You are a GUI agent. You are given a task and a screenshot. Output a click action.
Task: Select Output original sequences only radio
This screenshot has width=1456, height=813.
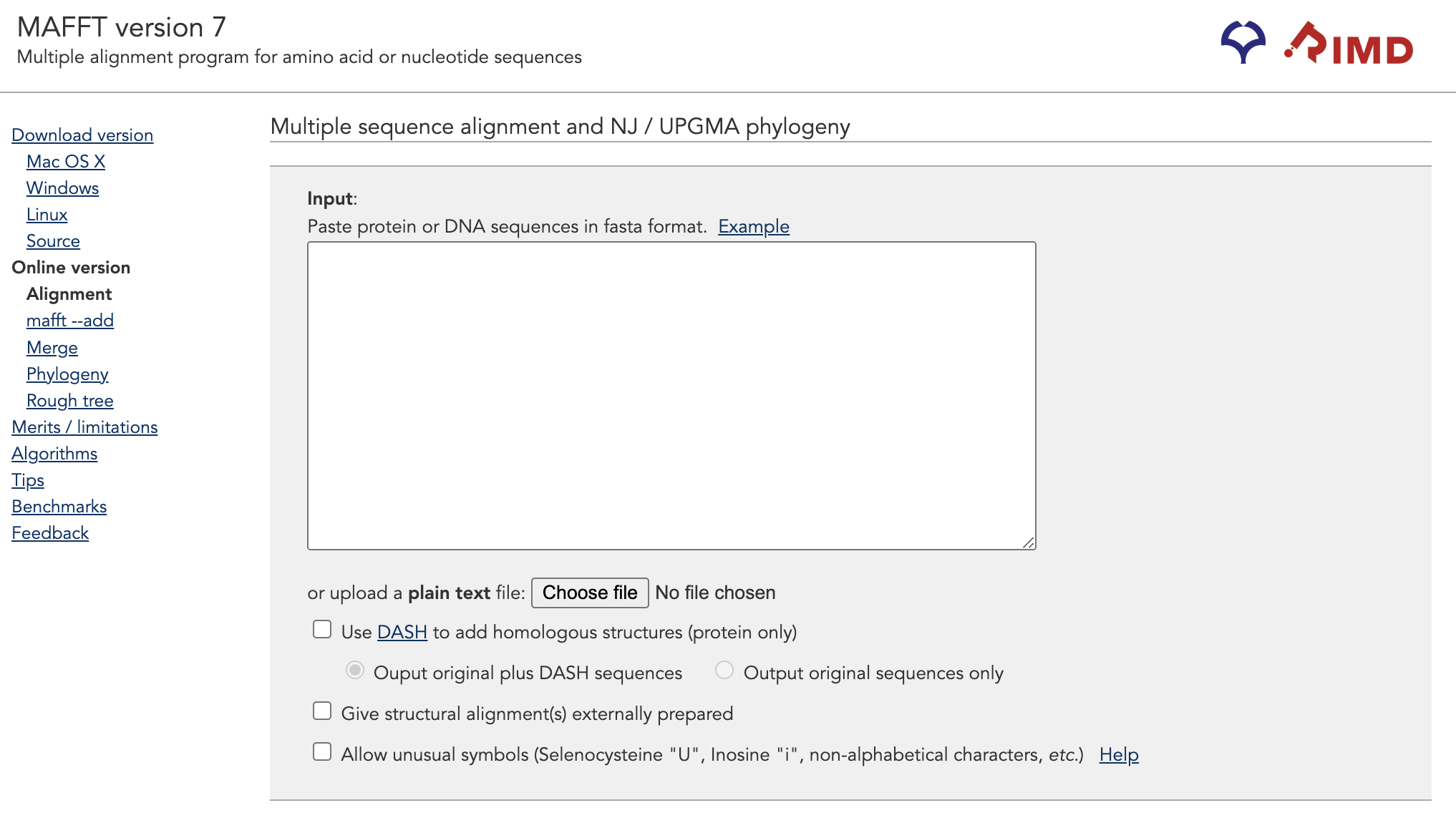(724, 671)
